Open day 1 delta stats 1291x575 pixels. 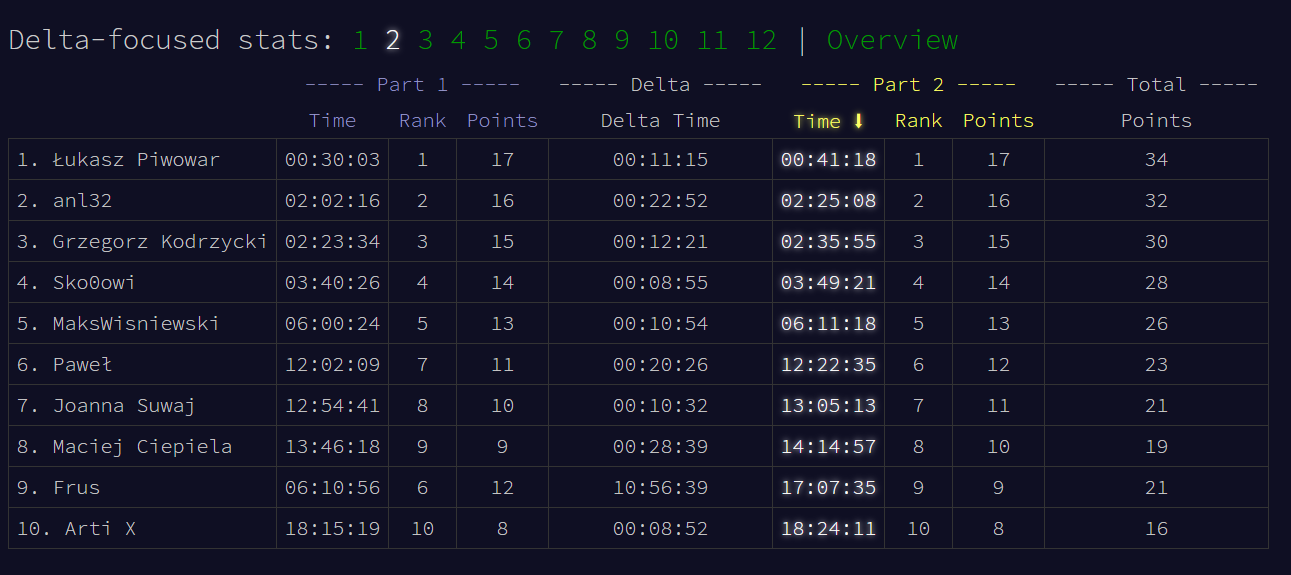click(360, 40)
